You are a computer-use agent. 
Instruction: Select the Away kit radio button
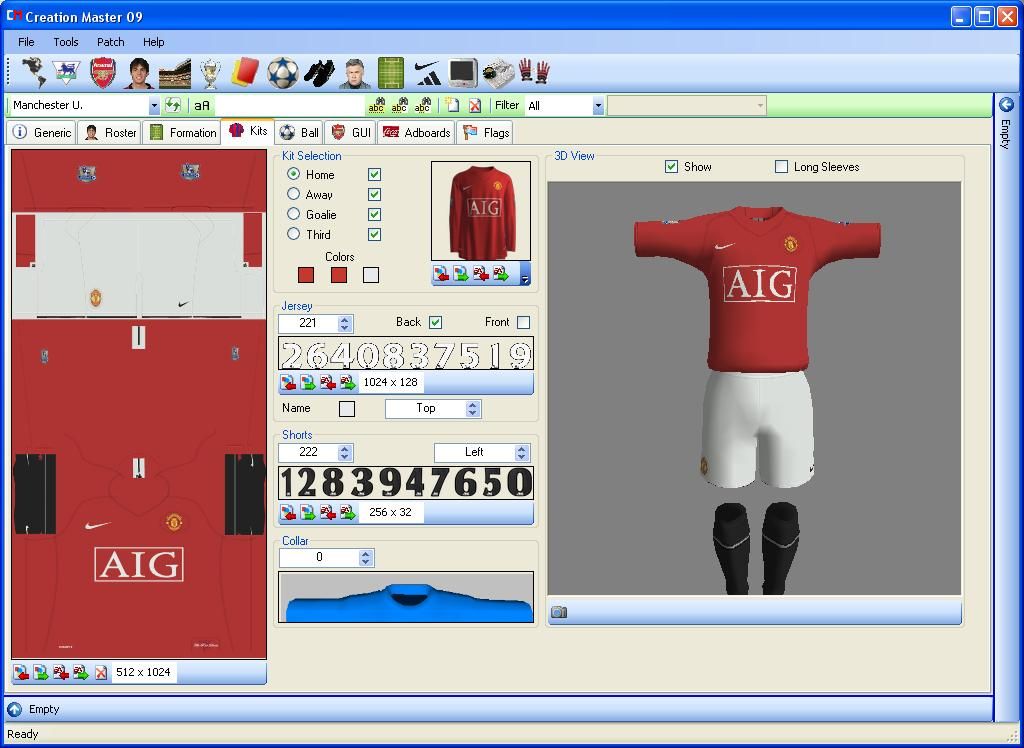[294, 194]
